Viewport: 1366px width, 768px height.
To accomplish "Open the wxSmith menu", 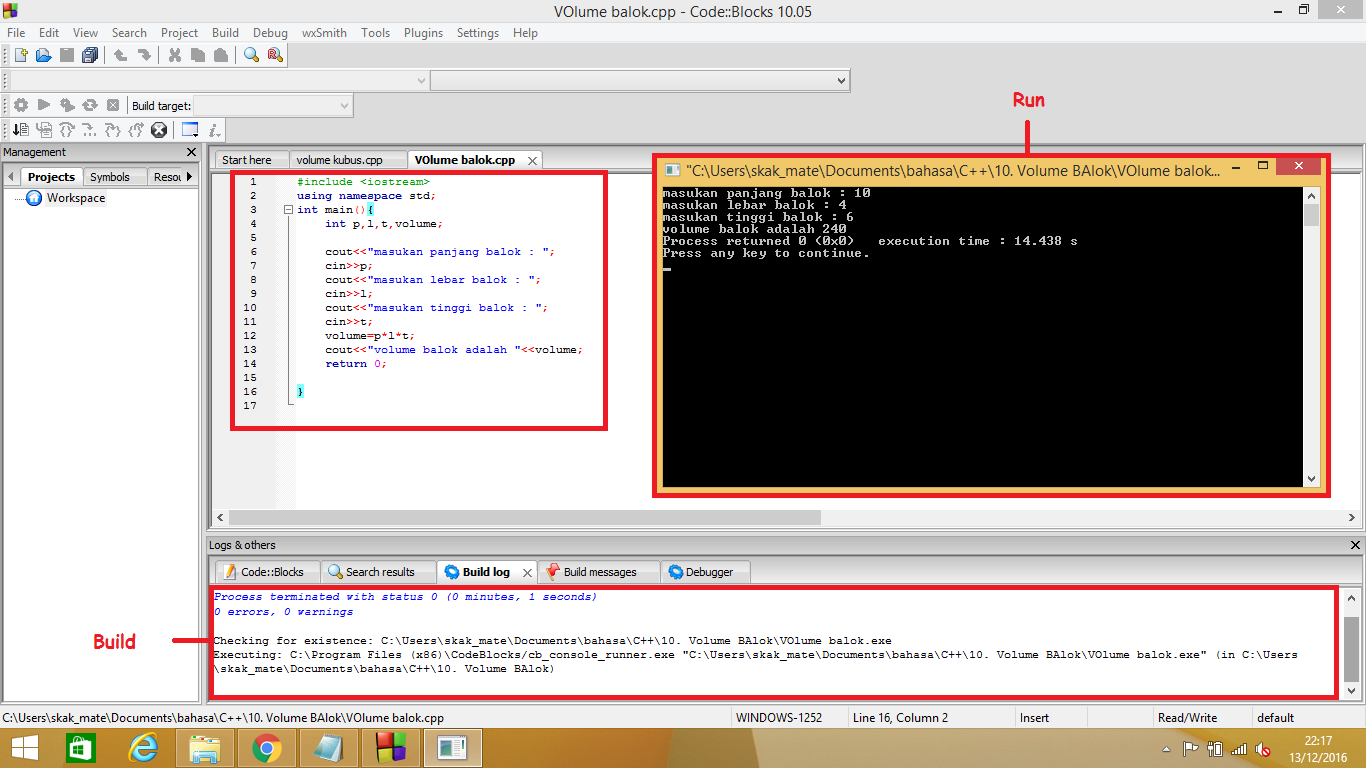I will pyautogui.click(x=324, y=33).
